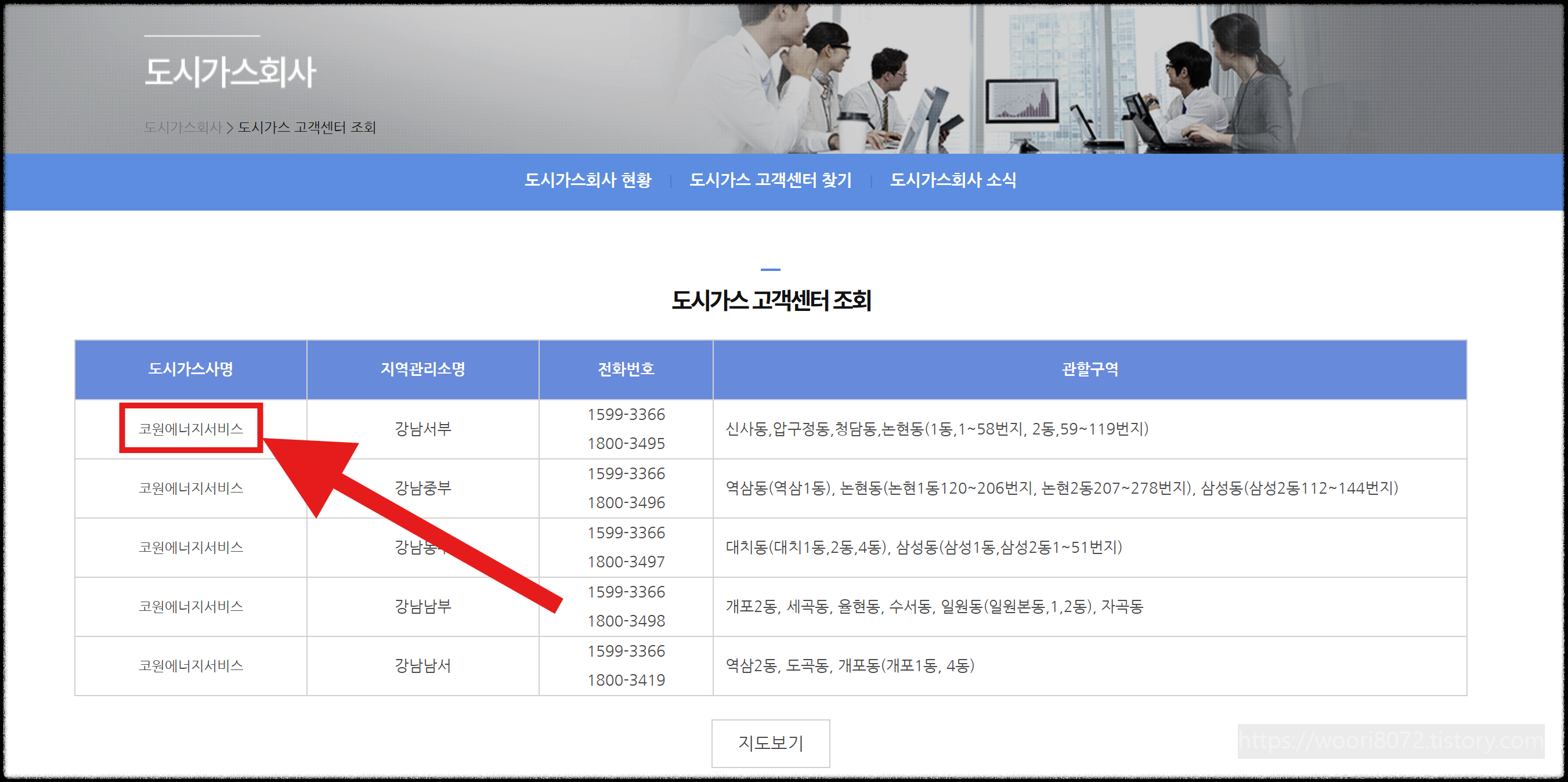1568x782 pixels.
Task: Select the 도시가스회사 소식 menu item
Action: [955, 180]
